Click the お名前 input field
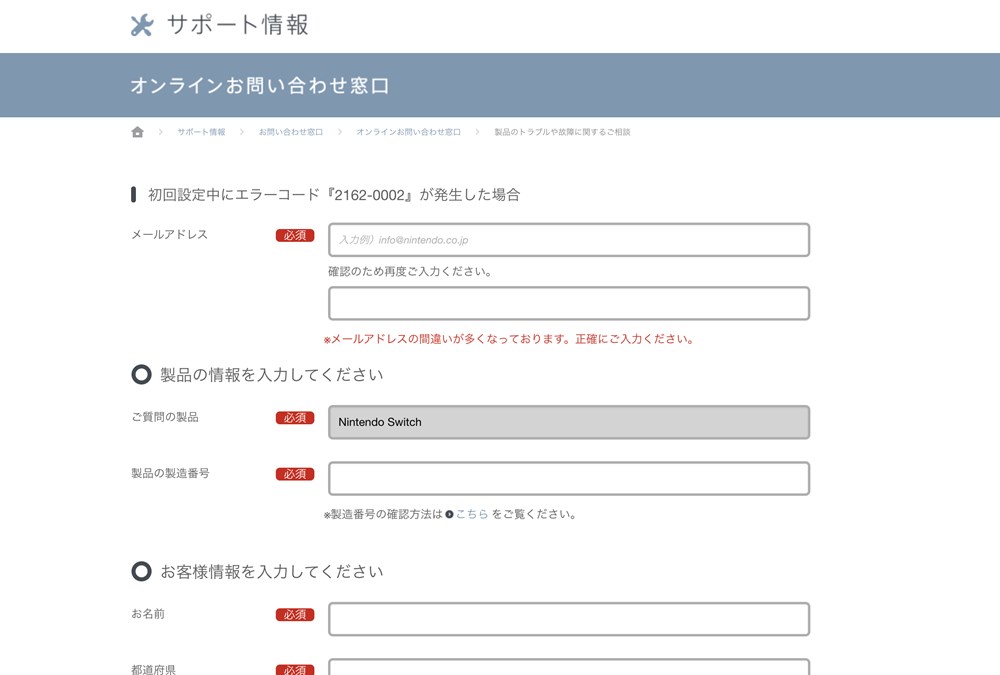This screenshot has height=675, width=1000. tap(569, 619)
